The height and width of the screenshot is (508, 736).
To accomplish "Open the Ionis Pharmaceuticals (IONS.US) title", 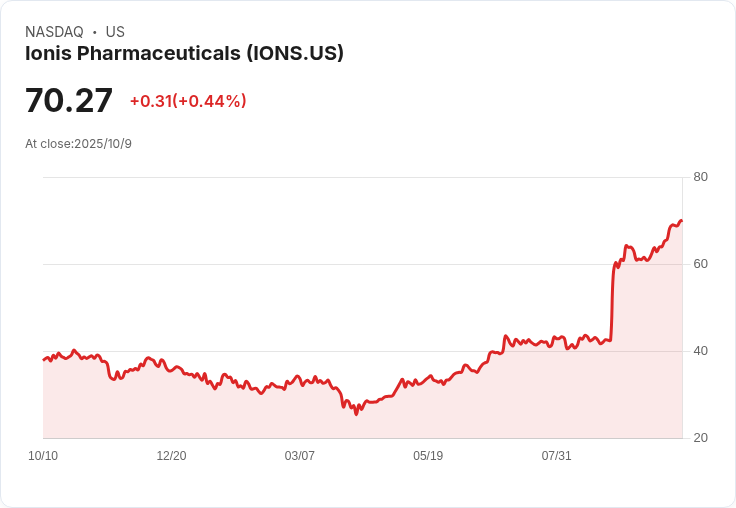I will pyautogui.click(x=184, y=54).
